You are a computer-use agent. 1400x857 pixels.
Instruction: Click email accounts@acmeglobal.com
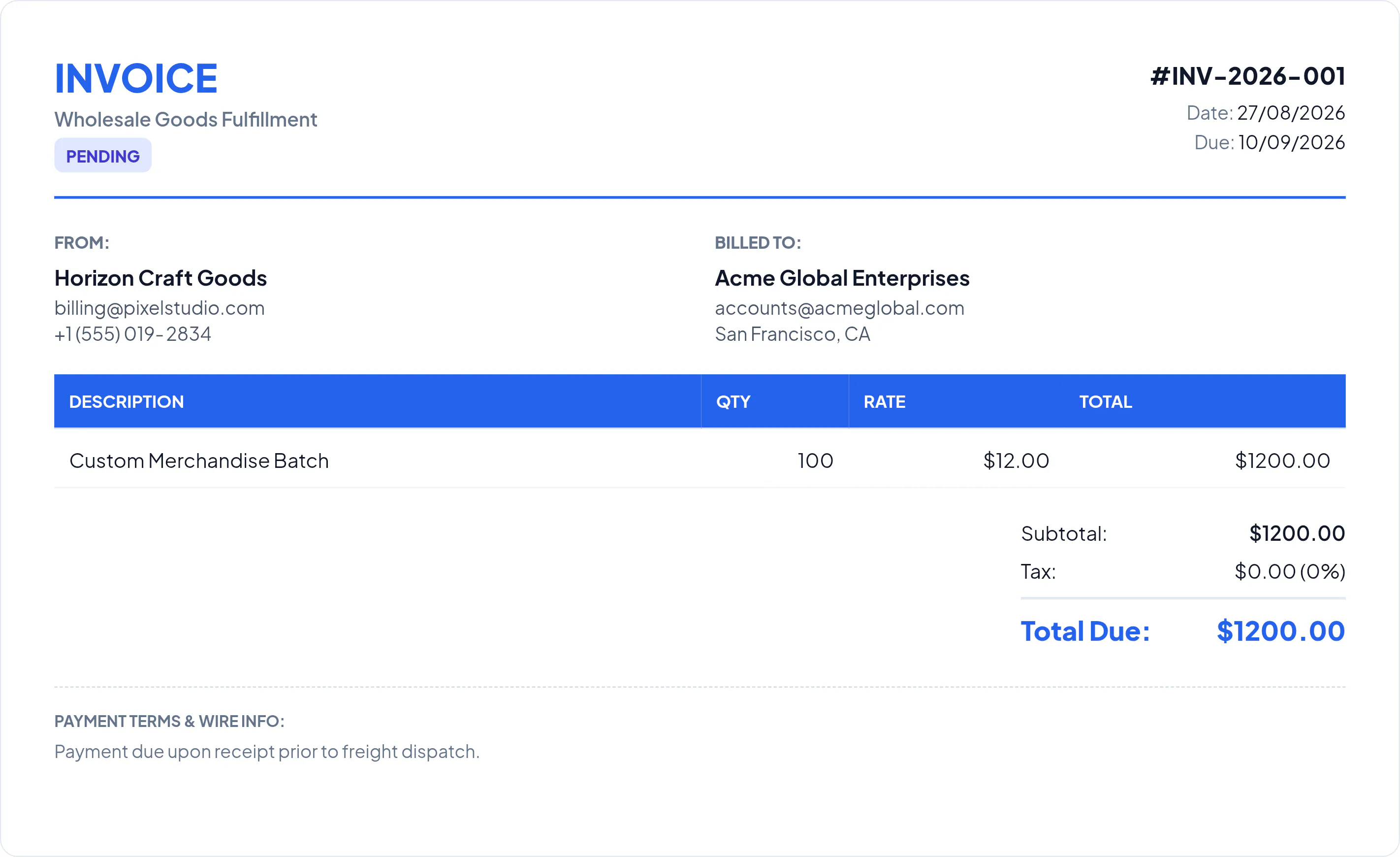(x=840, y=308)
